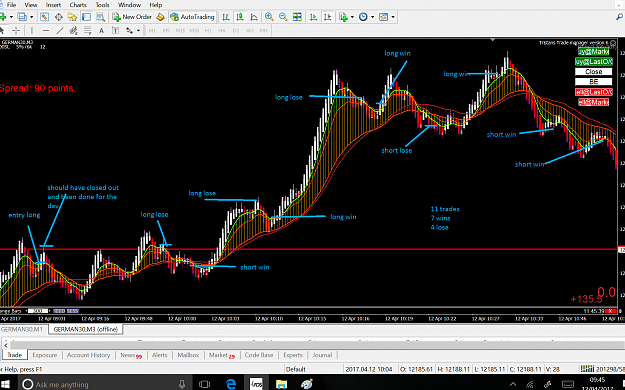625x390 pixels.
Task: Launch MetaEditor via the yellow book icon
Action: (x=160, y=17)
